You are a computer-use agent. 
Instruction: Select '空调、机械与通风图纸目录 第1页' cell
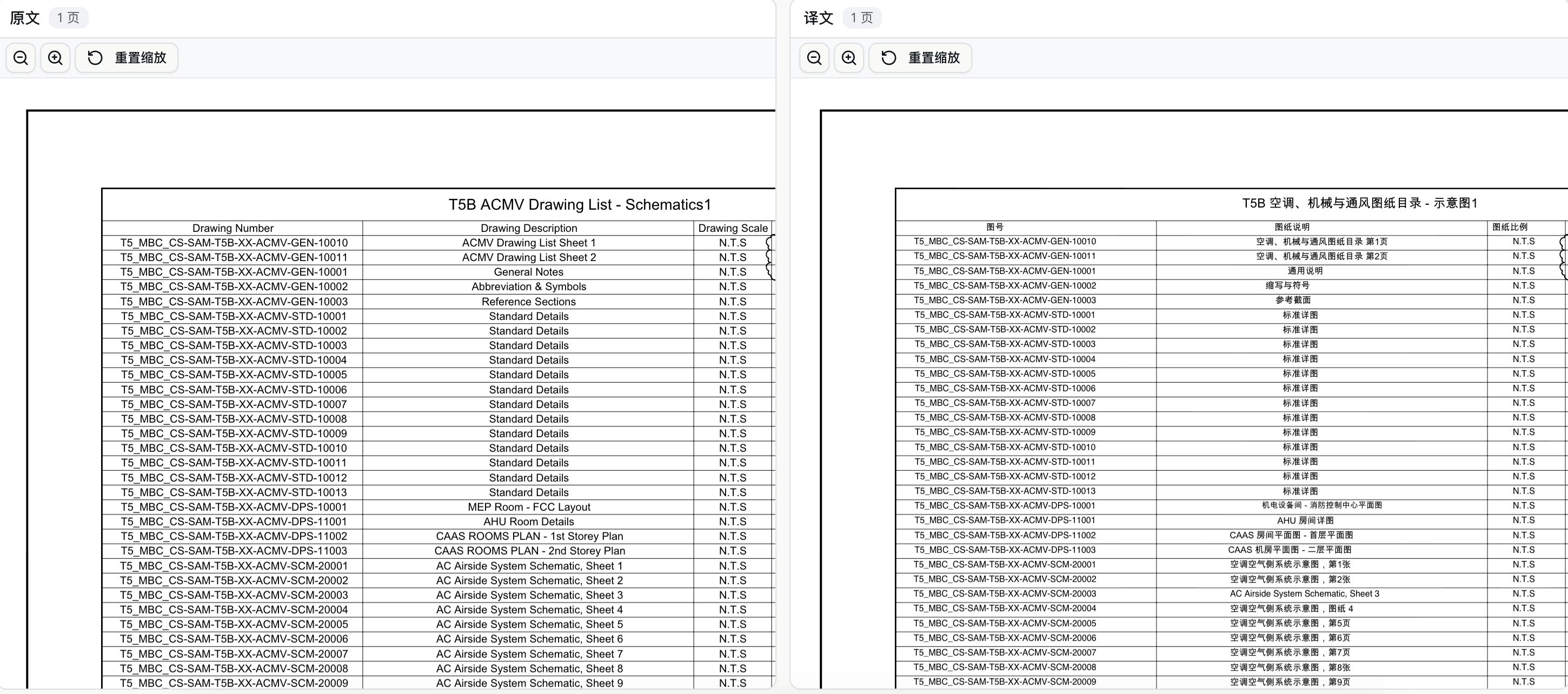click(1321, 242)
